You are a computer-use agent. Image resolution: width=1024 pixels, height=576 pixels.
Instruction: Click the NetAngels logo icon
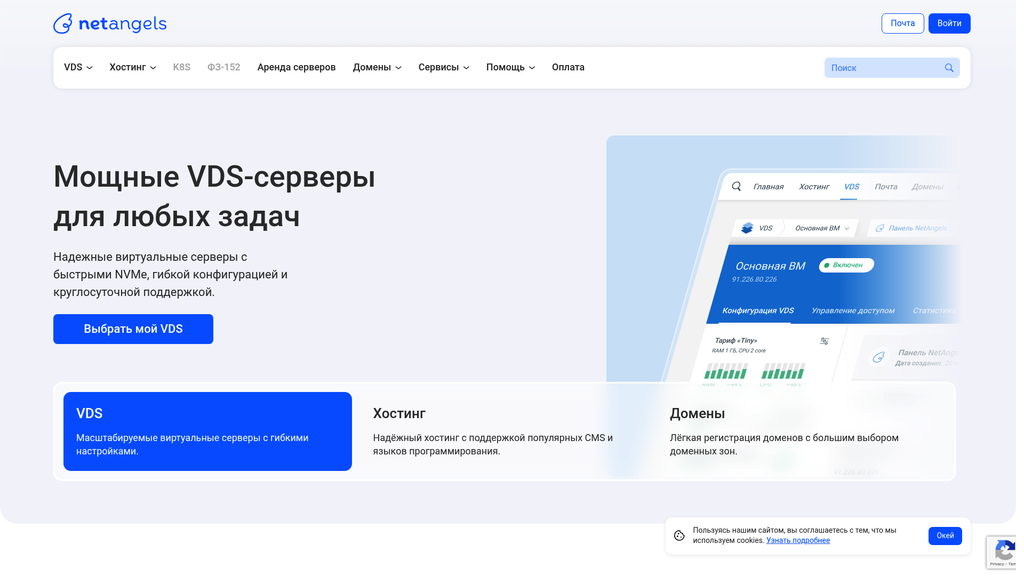(62, 23)
